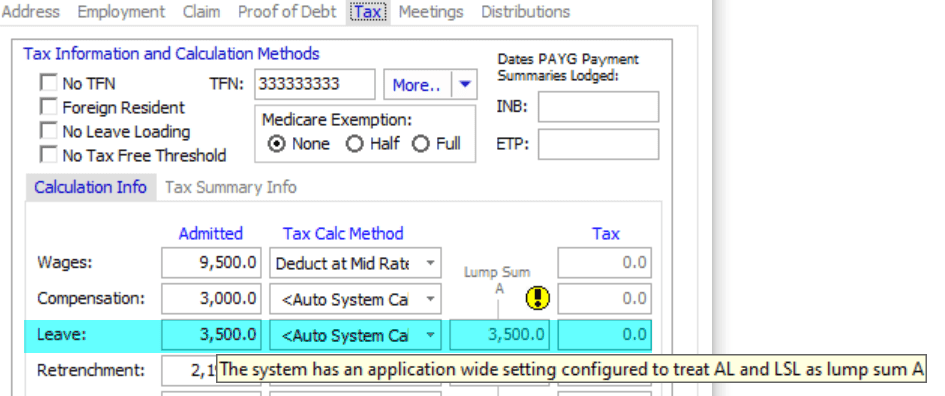This screenshot has width=945, height=396.
Task: Select Medicare Exemption None radio button
Action: [x=276, y=144]
